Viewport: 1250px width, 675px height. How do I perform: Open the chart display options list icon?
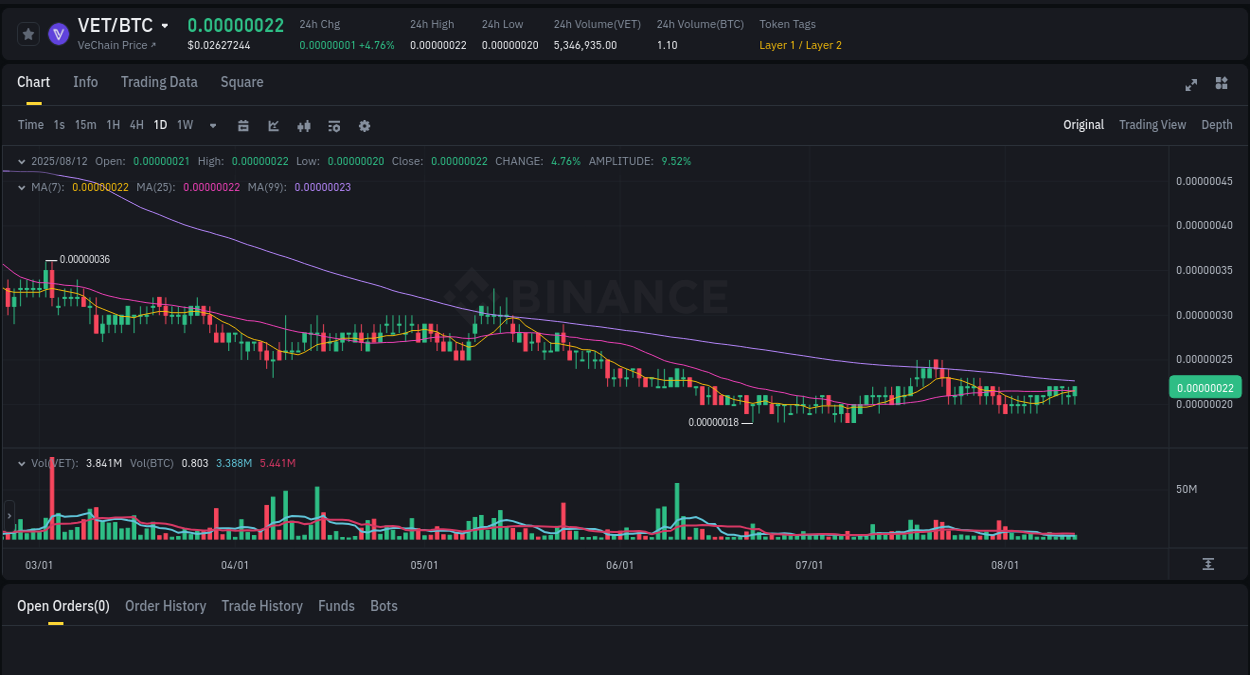333,125
